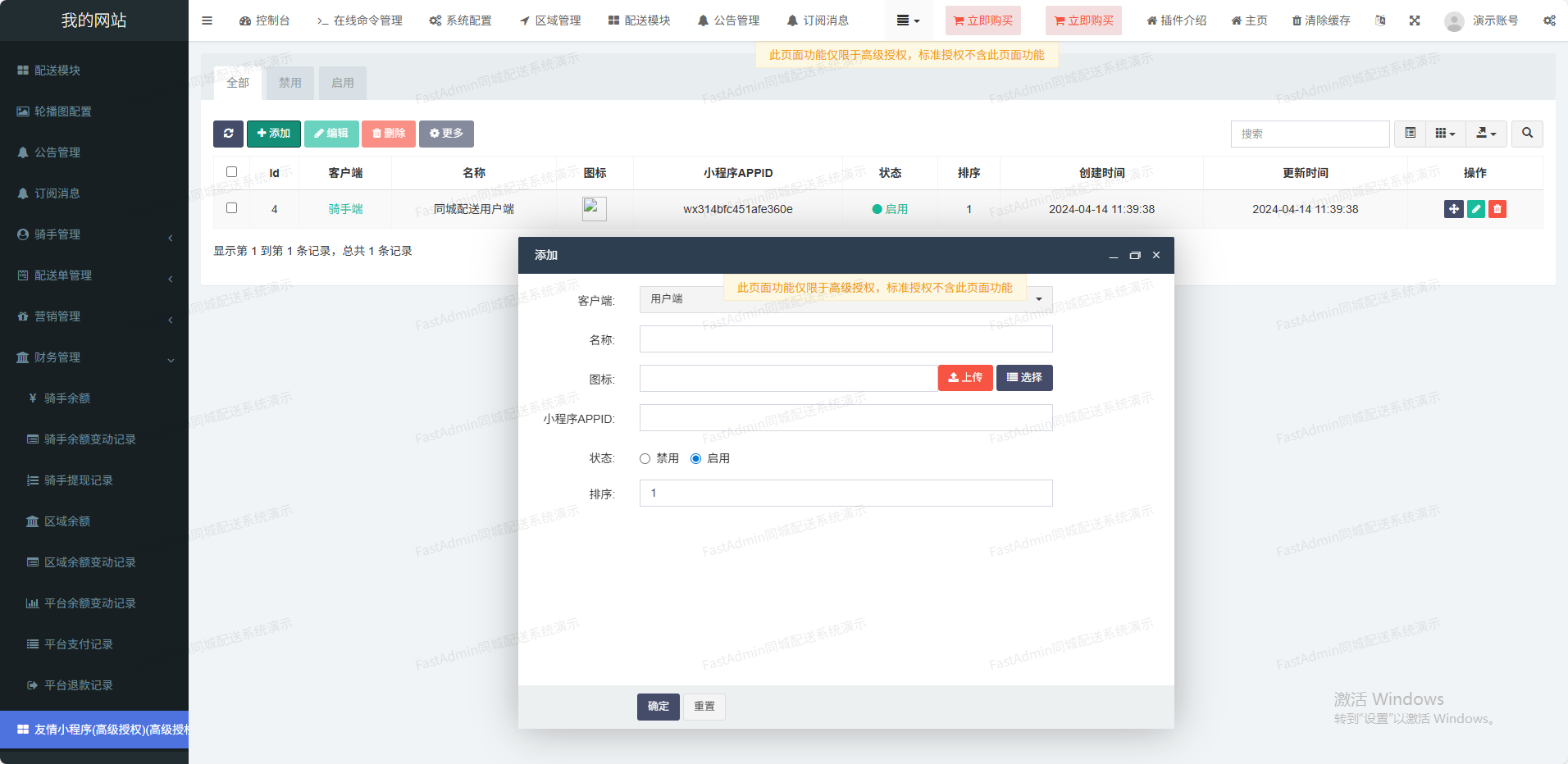This screenshot has width=1568, height=764.
Task: Click the red delete icon in row 4
Action: (x=1497, y=209)
